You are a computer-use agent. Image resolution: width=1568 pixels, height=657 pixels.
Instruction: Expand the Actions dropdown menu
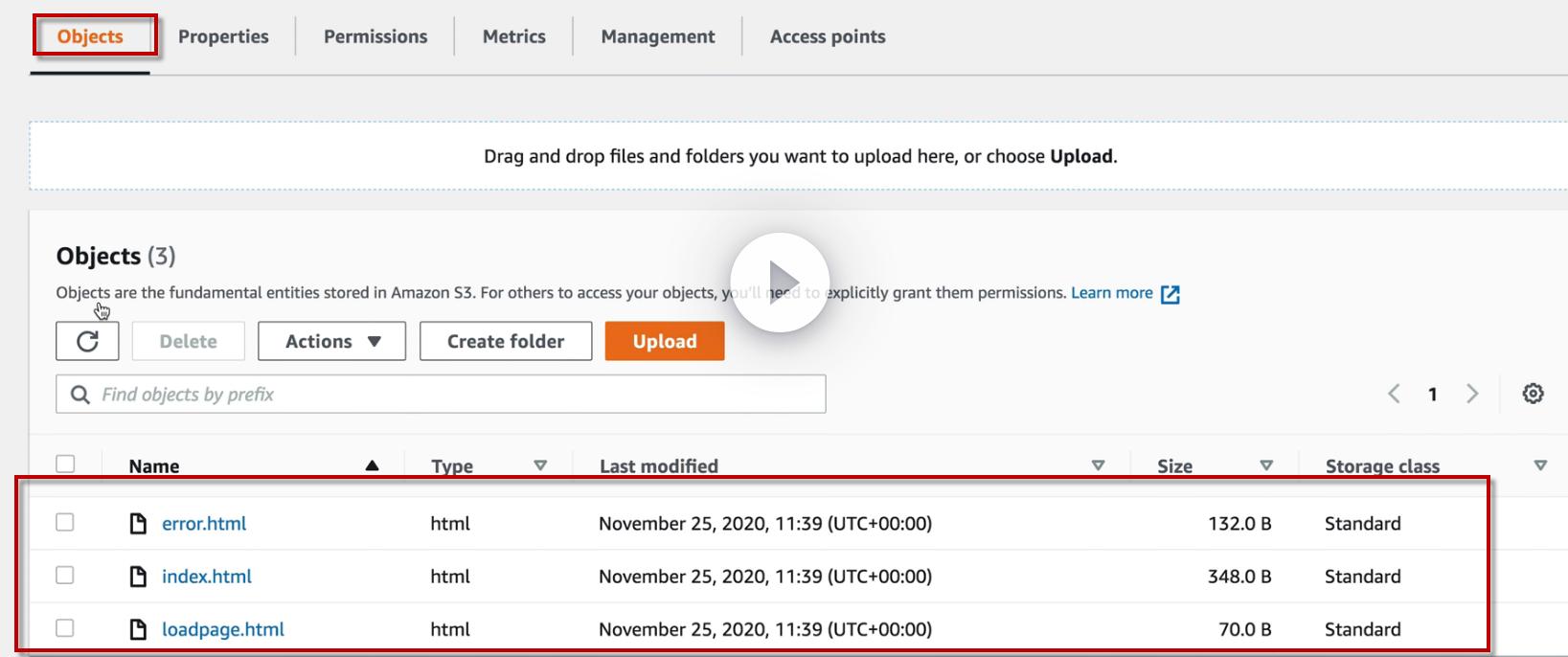pyautogui.click(x=331, y=341)
